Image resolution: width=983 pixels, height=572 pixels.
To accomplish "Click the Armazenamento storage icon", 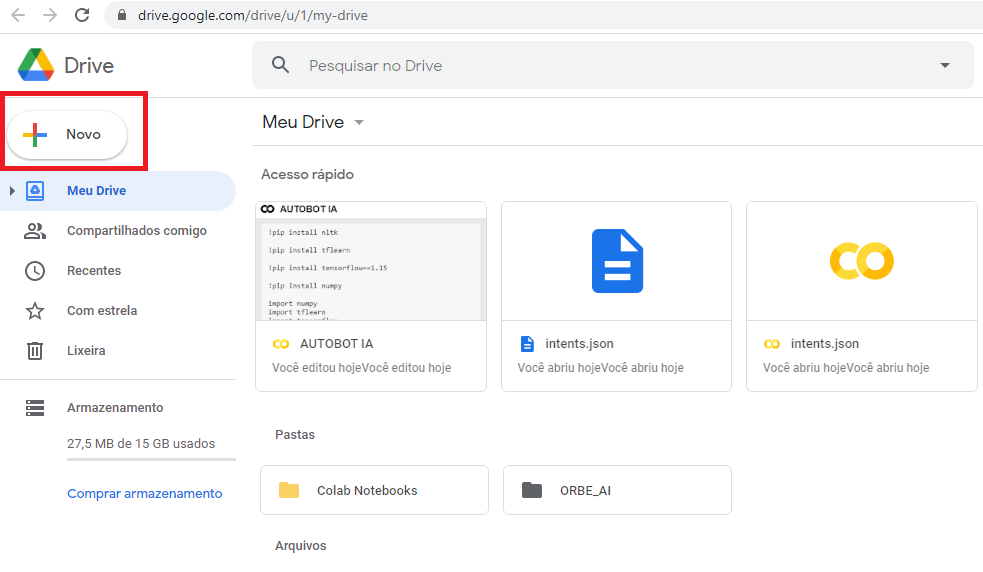I will tap(35, 408).
